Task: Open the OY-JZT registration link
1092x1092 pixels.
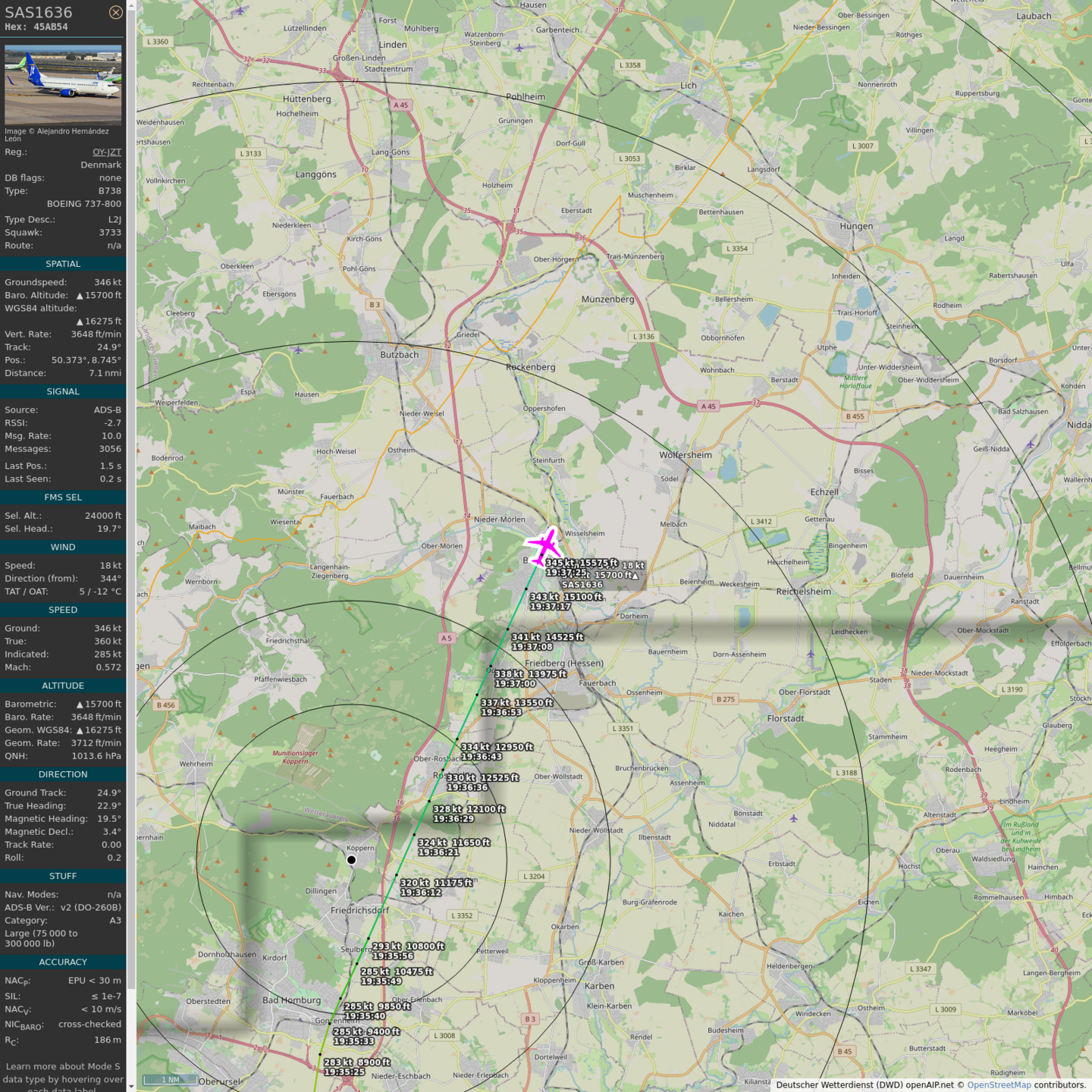Action: click(106, 152)
